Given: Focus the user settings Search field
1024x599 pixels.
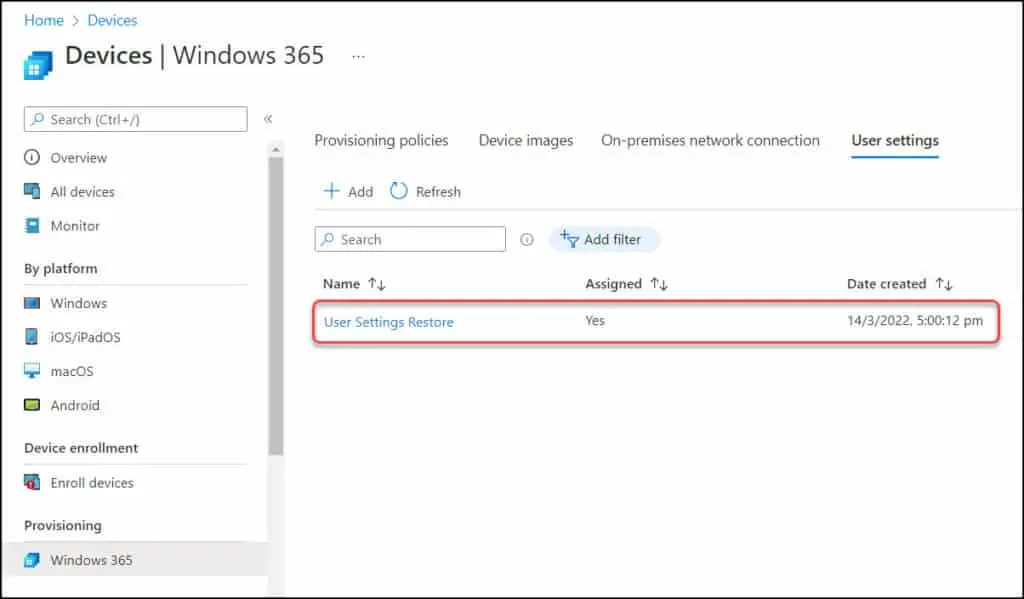Looking at the screenshot, I should click(410, 240).
